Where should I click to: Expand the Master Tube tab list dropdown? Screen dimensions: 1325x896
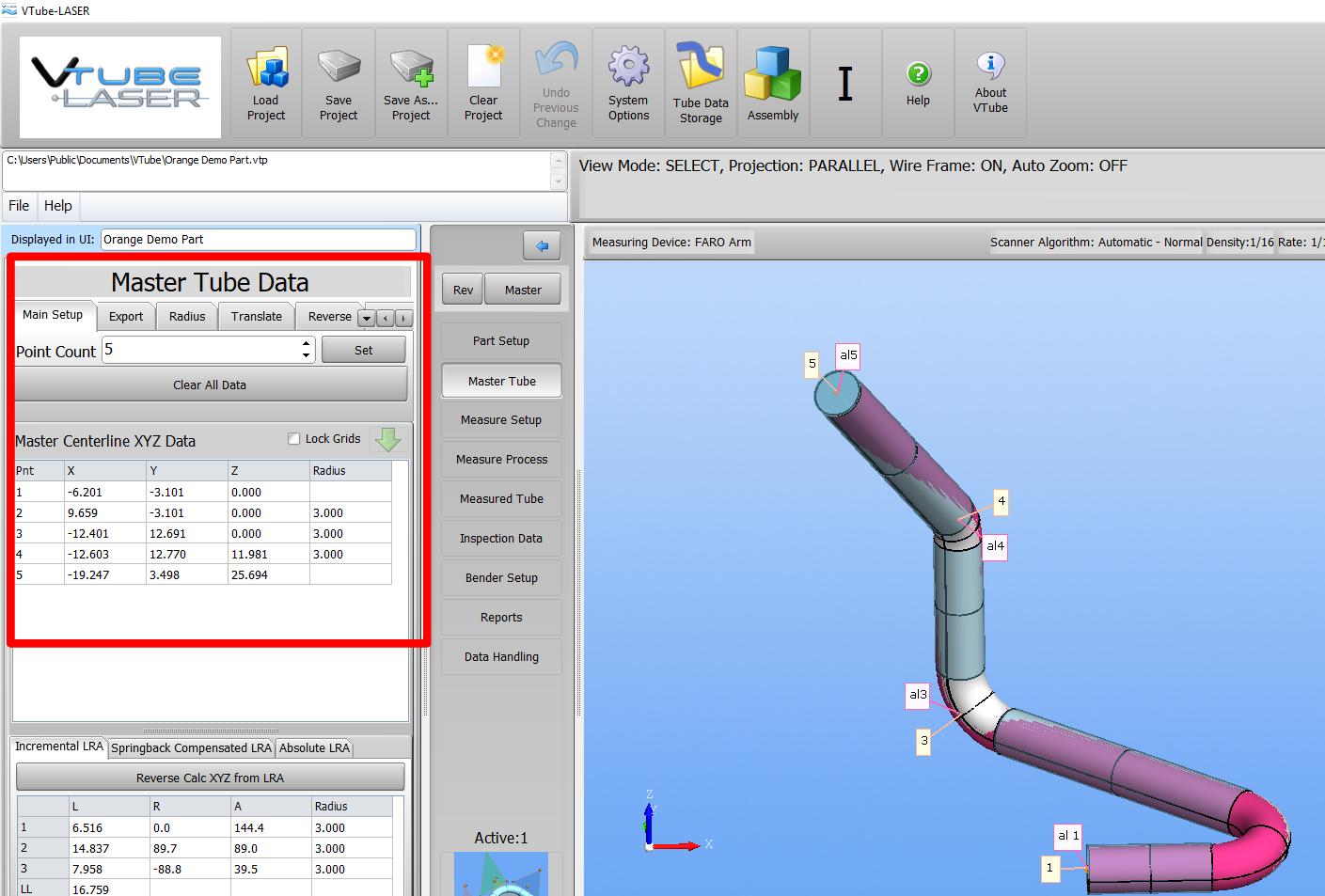tap(367, 319)
